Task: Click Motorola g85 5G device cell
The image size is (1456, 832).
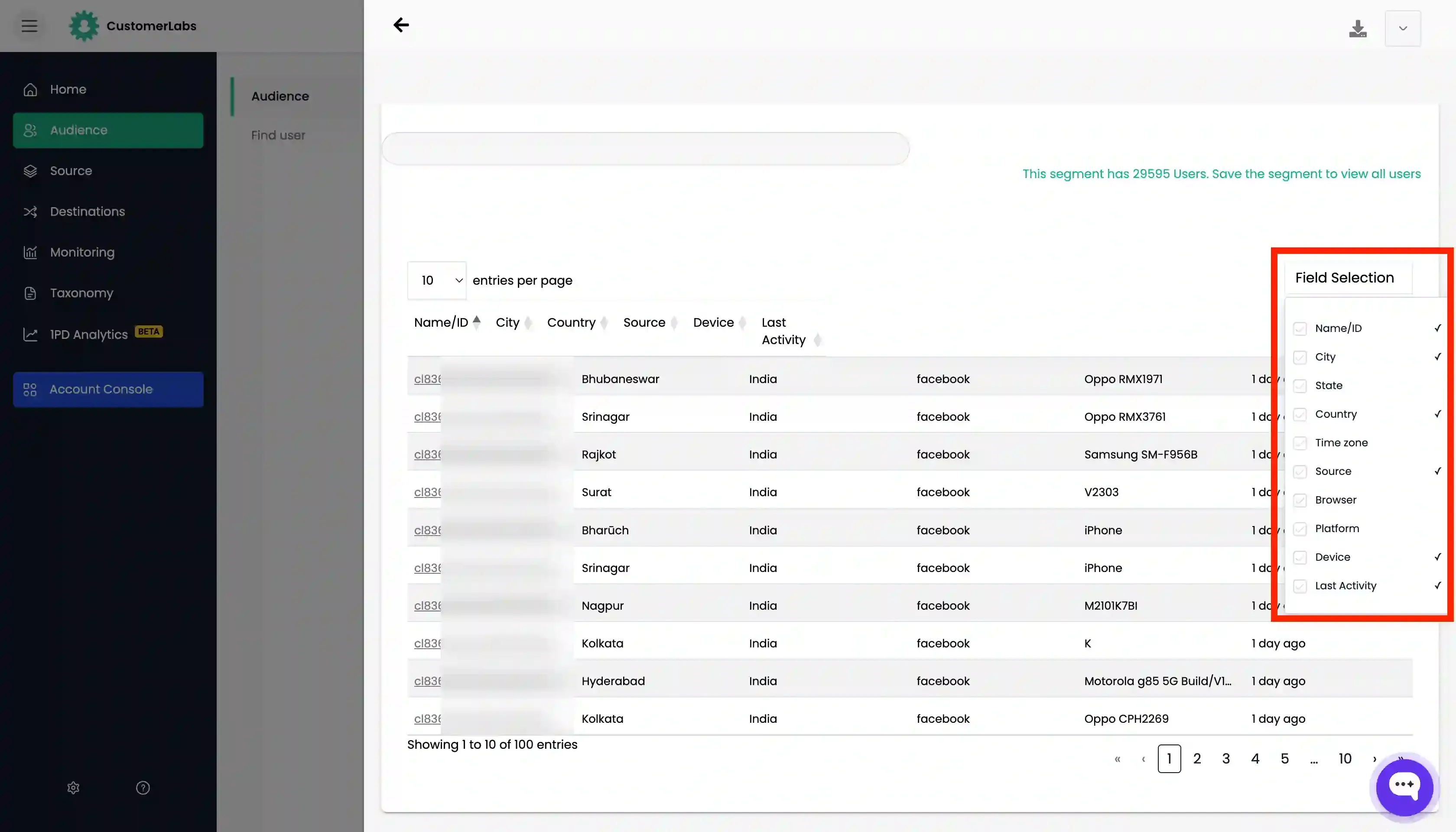Action: (1158, 681)
